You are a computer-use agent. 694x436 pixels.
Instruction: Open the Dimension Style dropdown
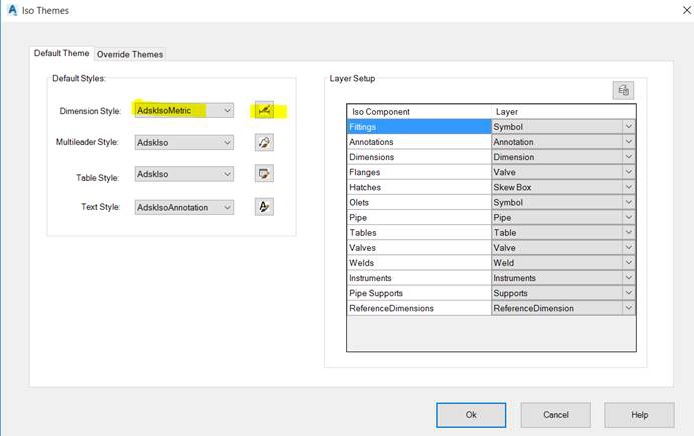point(228,110)
